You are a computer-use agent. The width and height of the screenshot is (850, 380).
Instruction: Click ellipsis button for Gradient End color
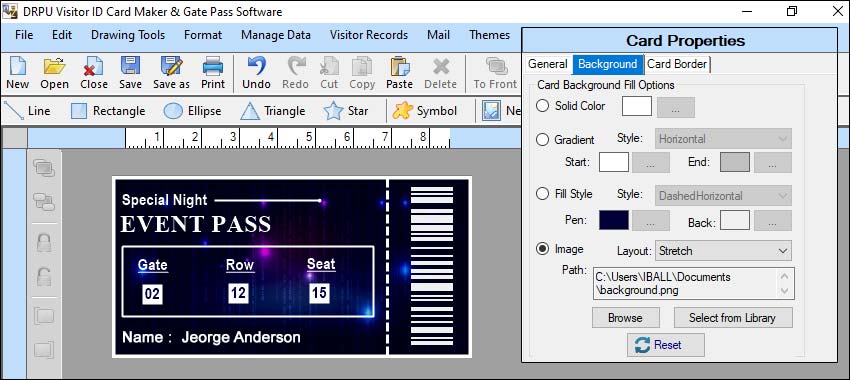[772, 162]
